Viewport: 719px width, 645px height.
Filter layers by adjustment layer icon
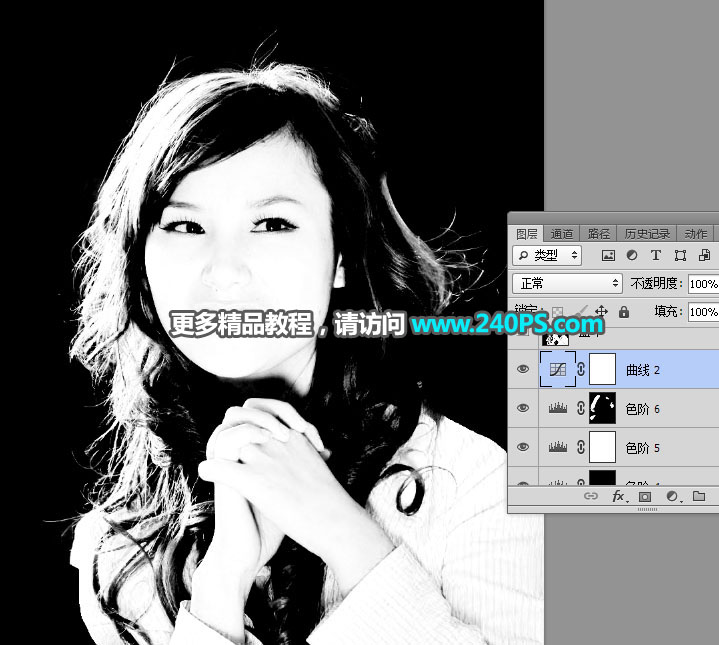click(x=632, y=255)
